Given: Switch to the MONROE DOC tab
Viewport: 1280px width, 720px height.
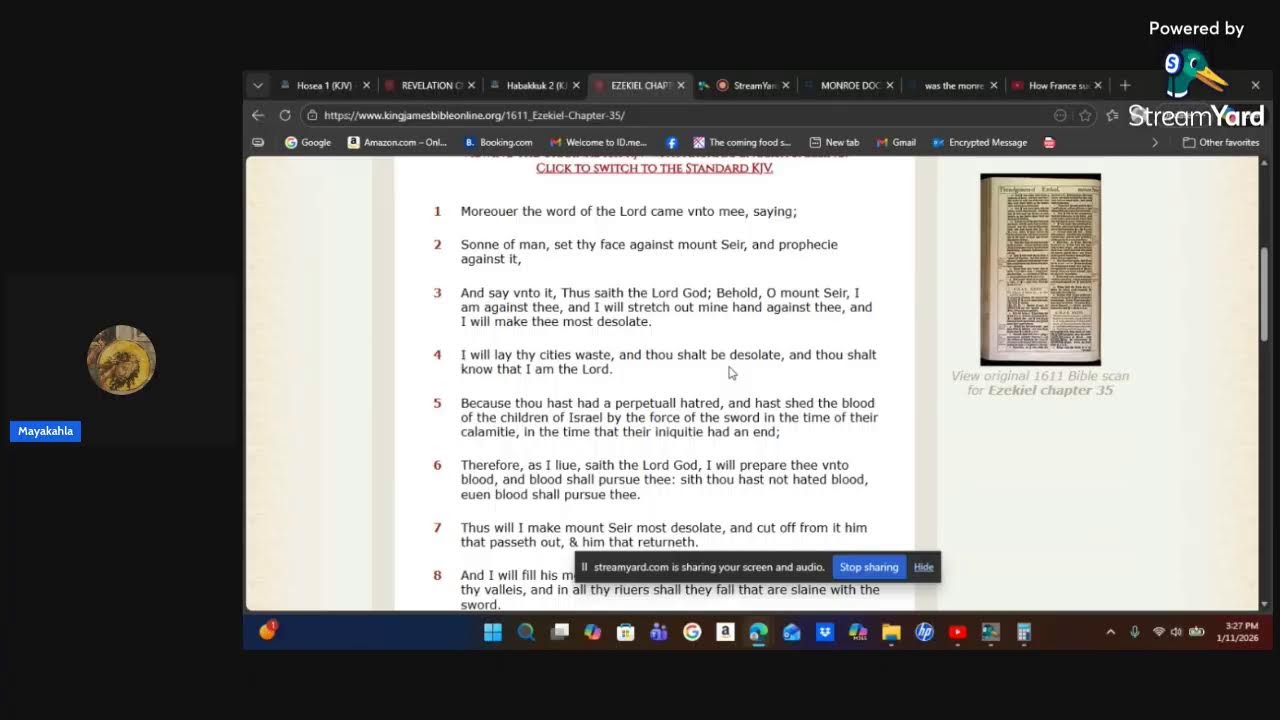Looking at the screenshot, I should point(850,86).
